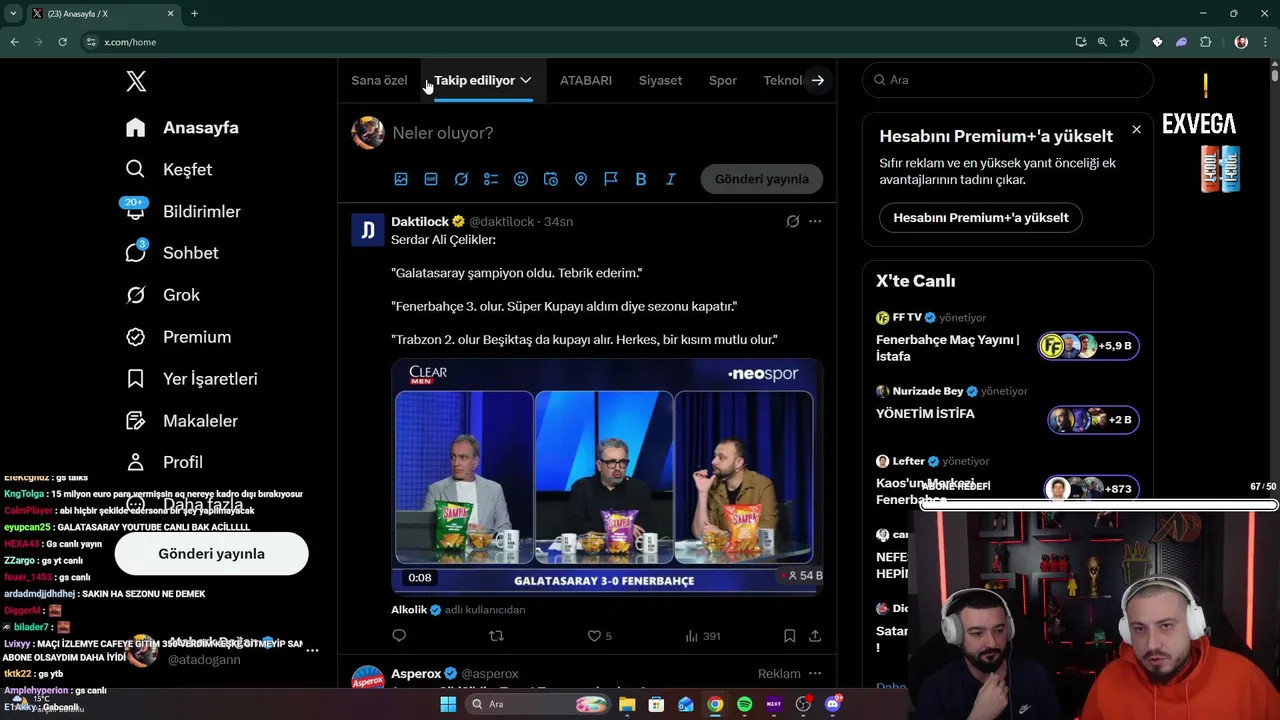Click the large sidebar Gönderi yayınla button
Viewport: 1280px width, 720px height.
pyautogui.click(x=211, y=553)
